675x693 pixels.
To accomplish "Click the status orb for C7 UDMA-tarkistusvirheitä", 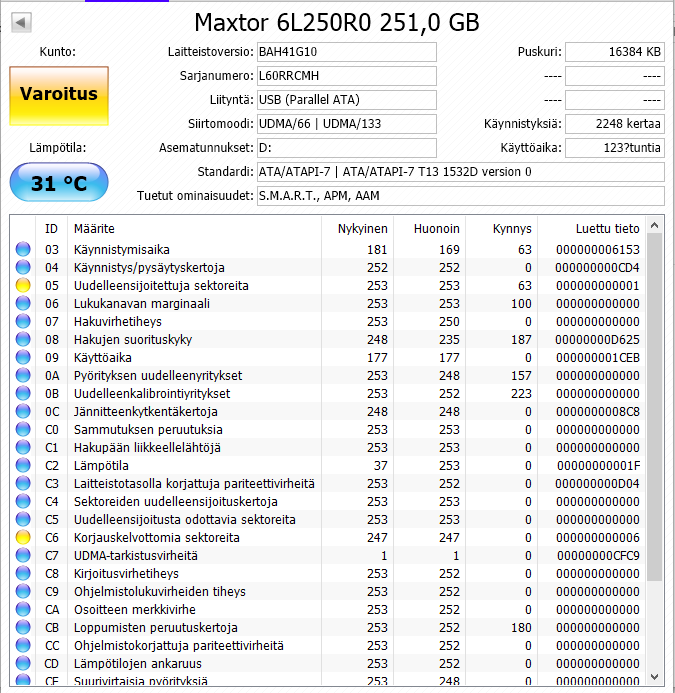I will point(23,555).
